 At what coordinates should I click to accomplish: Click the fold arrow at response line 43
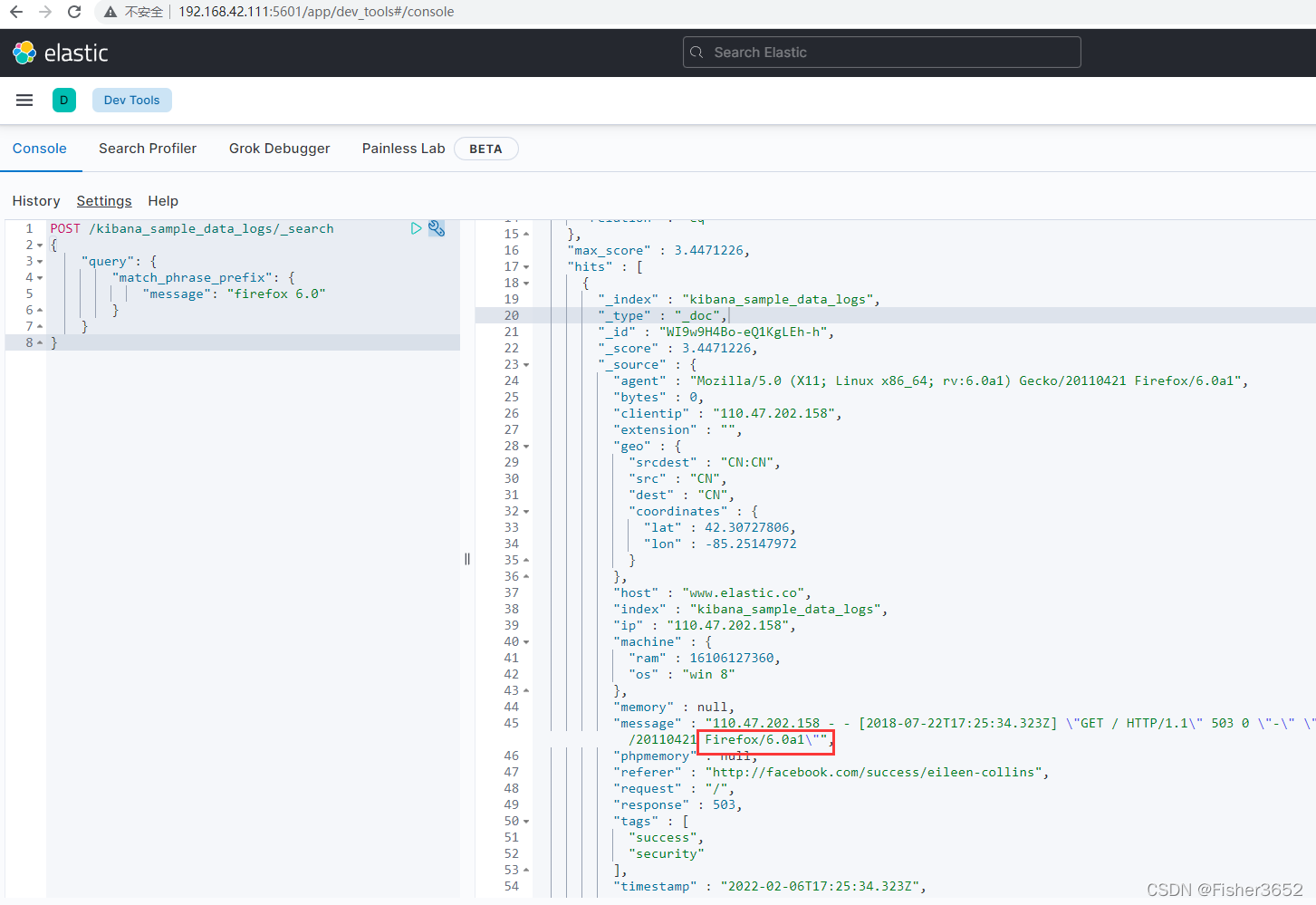click(526, 691)
